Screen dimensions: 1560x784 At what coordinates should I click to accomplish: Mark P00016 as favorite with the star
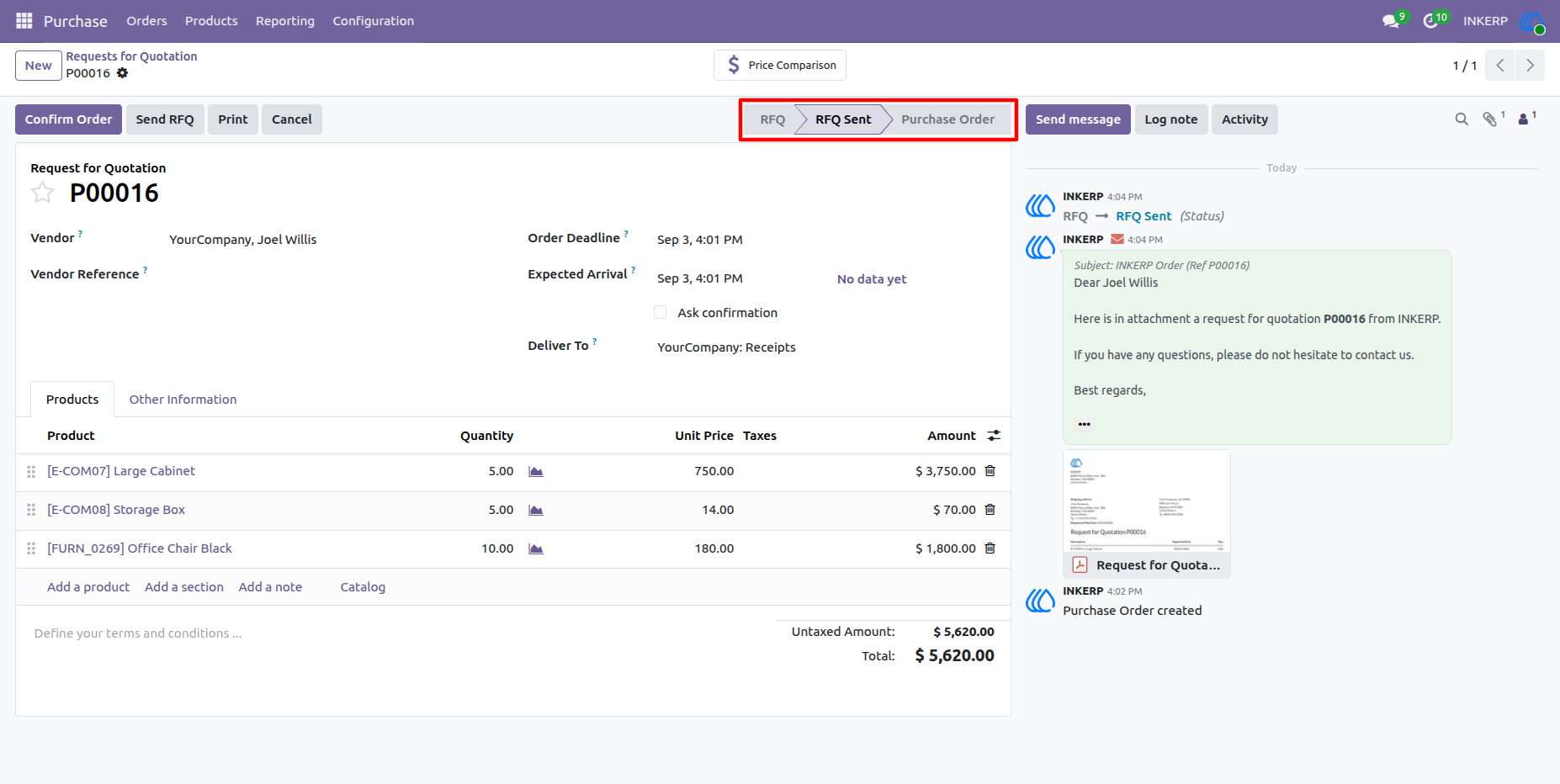42,193
